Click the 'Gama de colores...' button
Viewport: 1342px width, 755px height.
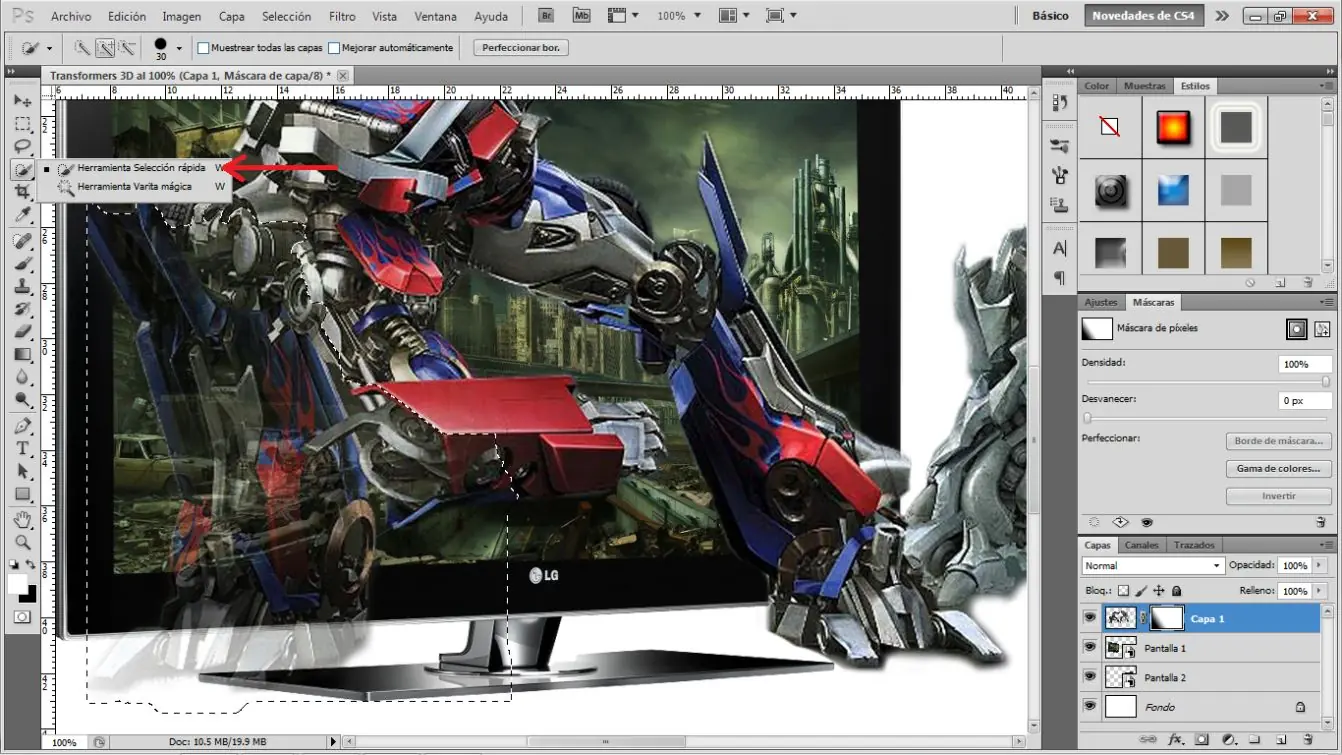(x=1279, y=469)
